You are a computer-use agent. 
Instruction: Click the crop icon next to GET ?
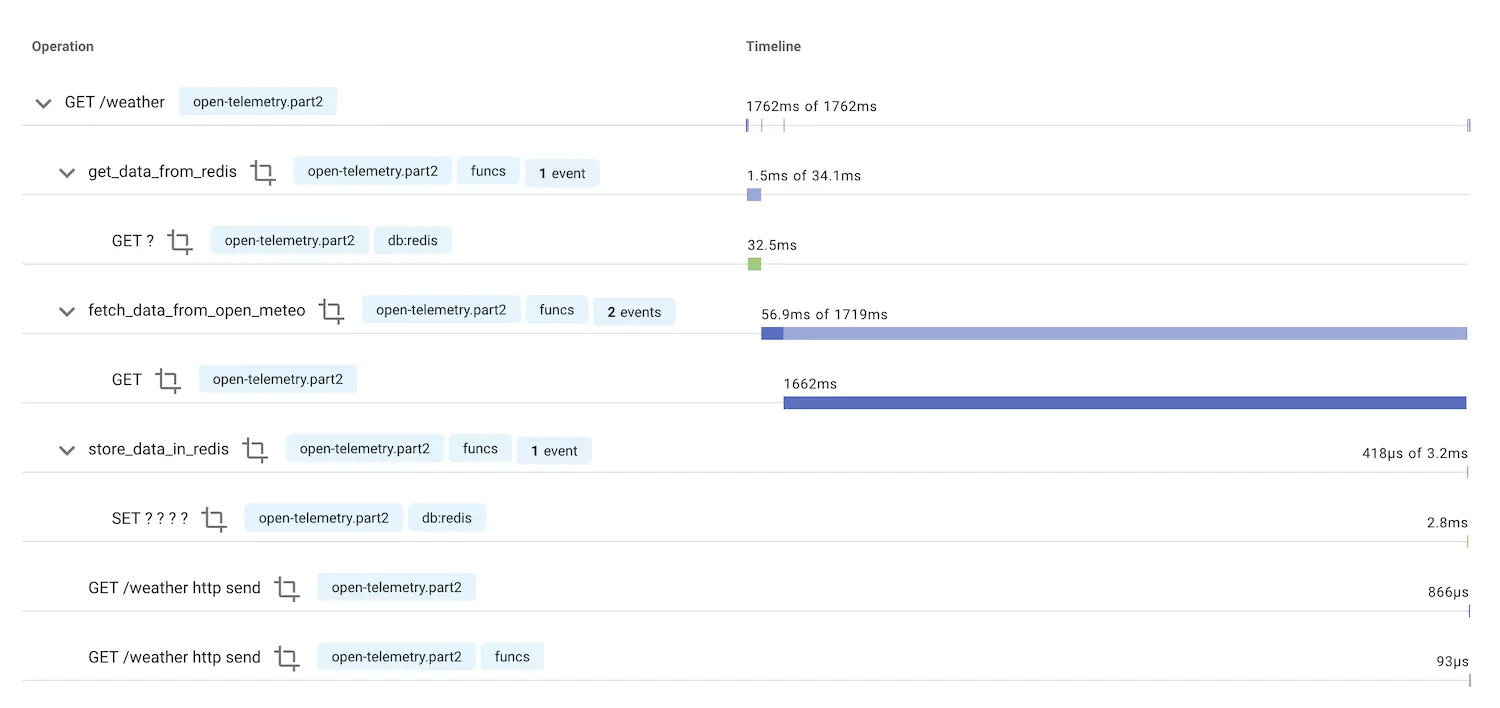pos(180,241)
